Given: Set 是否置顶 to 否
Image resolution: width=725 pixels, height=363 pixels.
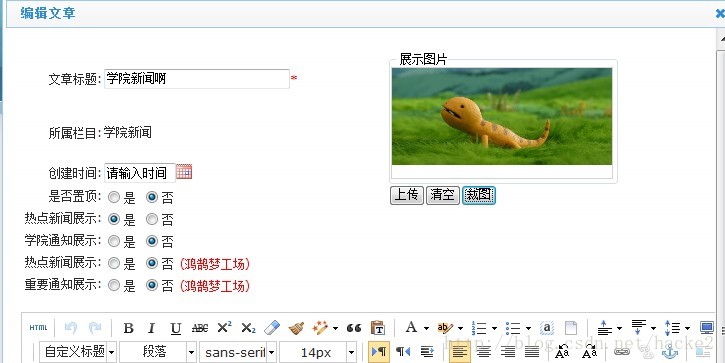Looking at the screenshot, I should 152,197.
